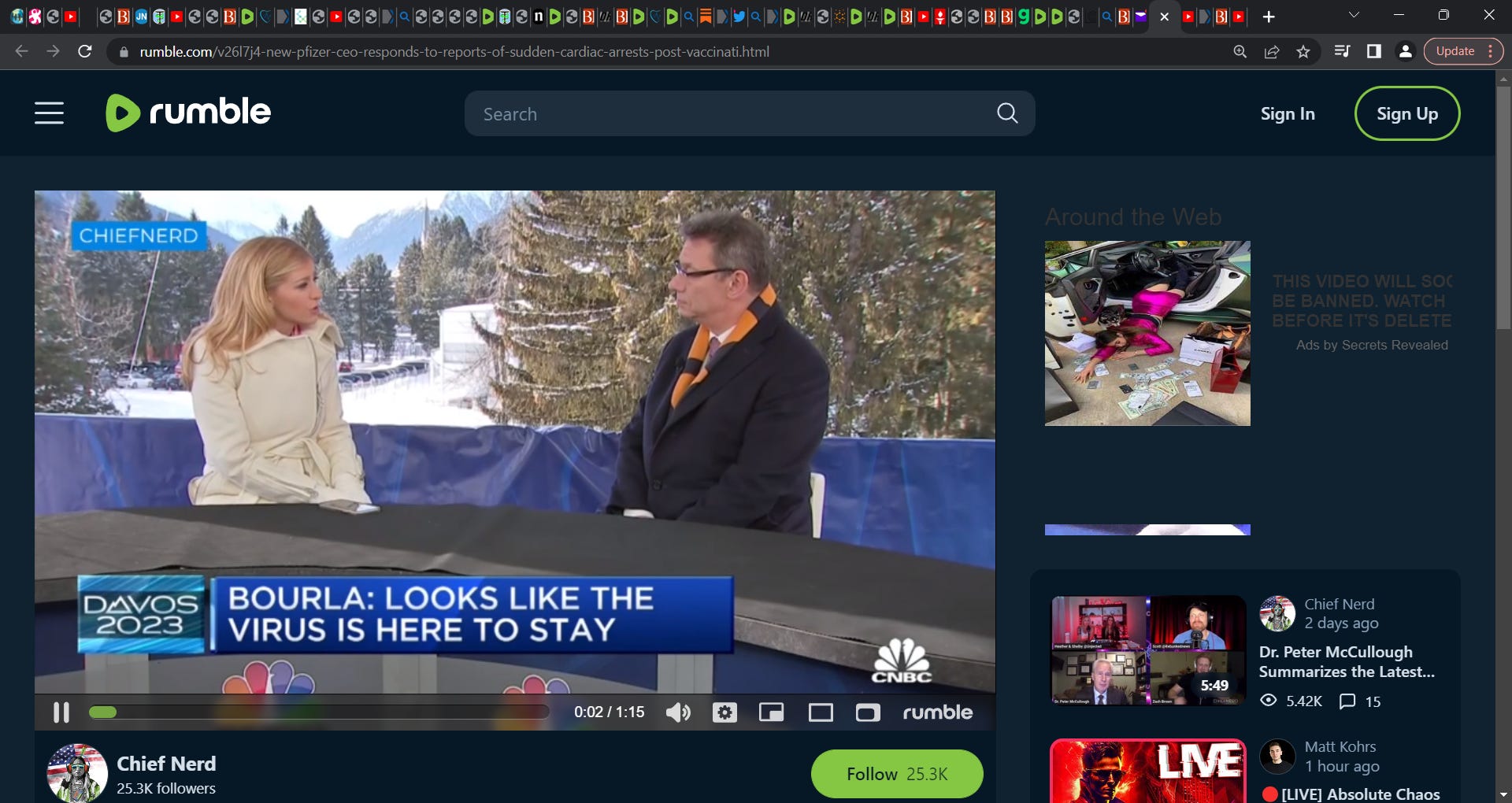Click the video frame to pause
The image size is (1512, 803).
[514, 442]
